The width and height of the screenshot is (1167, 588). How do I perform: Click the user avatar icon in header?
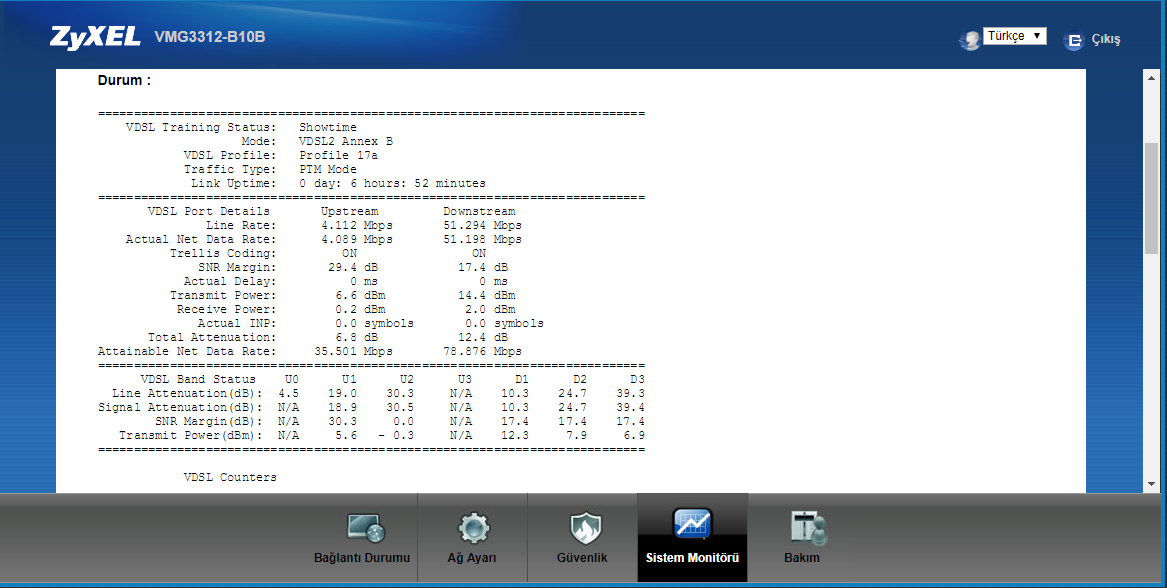[969, 41]
